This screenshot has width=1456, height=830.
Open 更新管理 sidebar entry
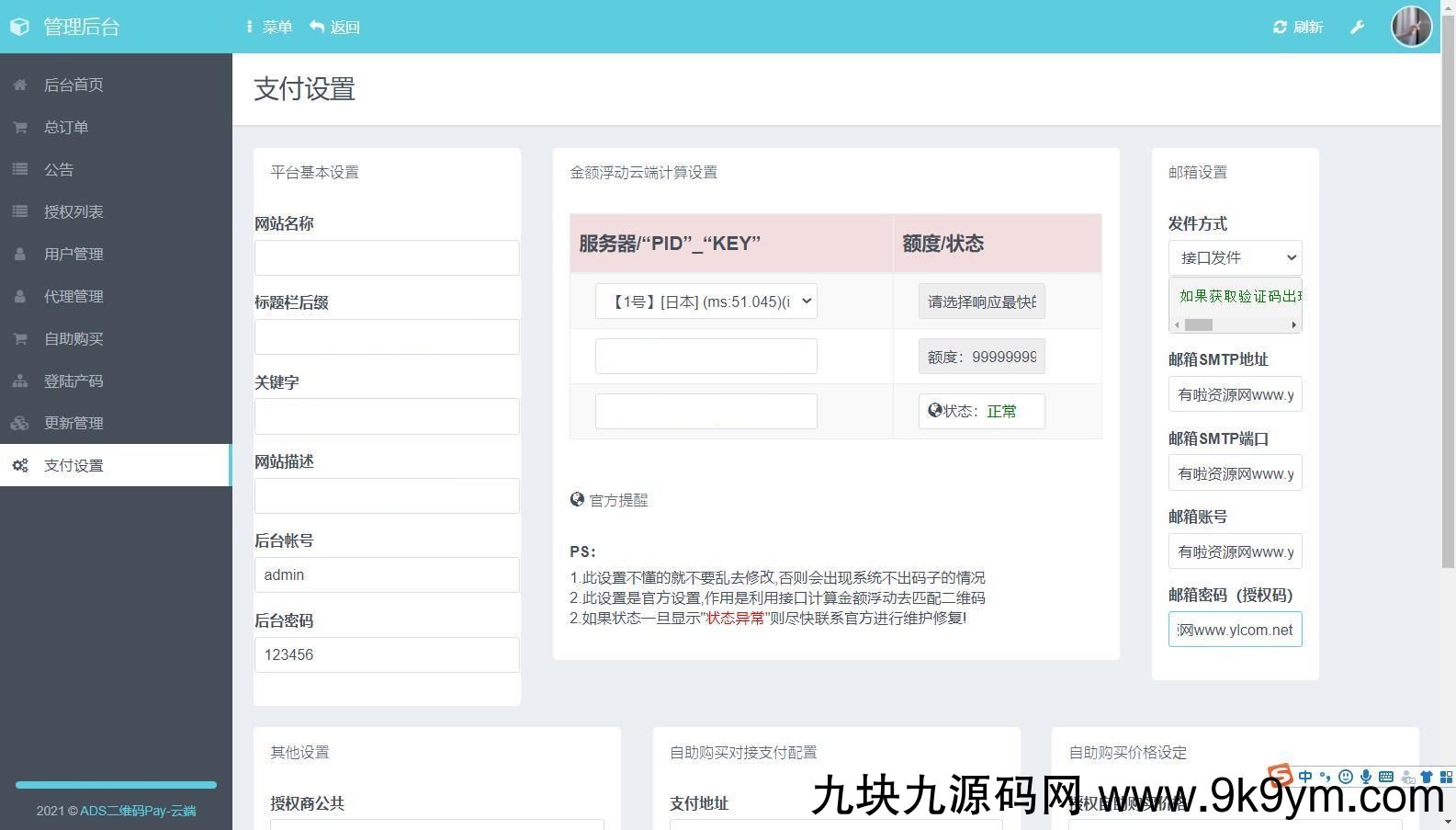[x=73, y=423]
